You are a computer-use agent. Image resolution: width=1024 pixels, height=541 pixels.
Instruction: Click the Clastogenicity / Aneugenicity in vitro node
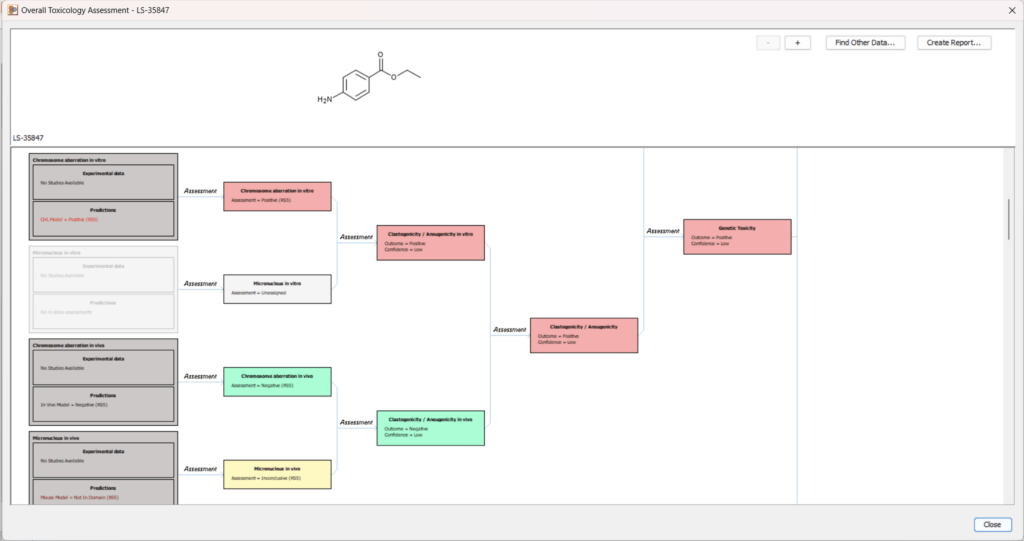coord(430,242)
